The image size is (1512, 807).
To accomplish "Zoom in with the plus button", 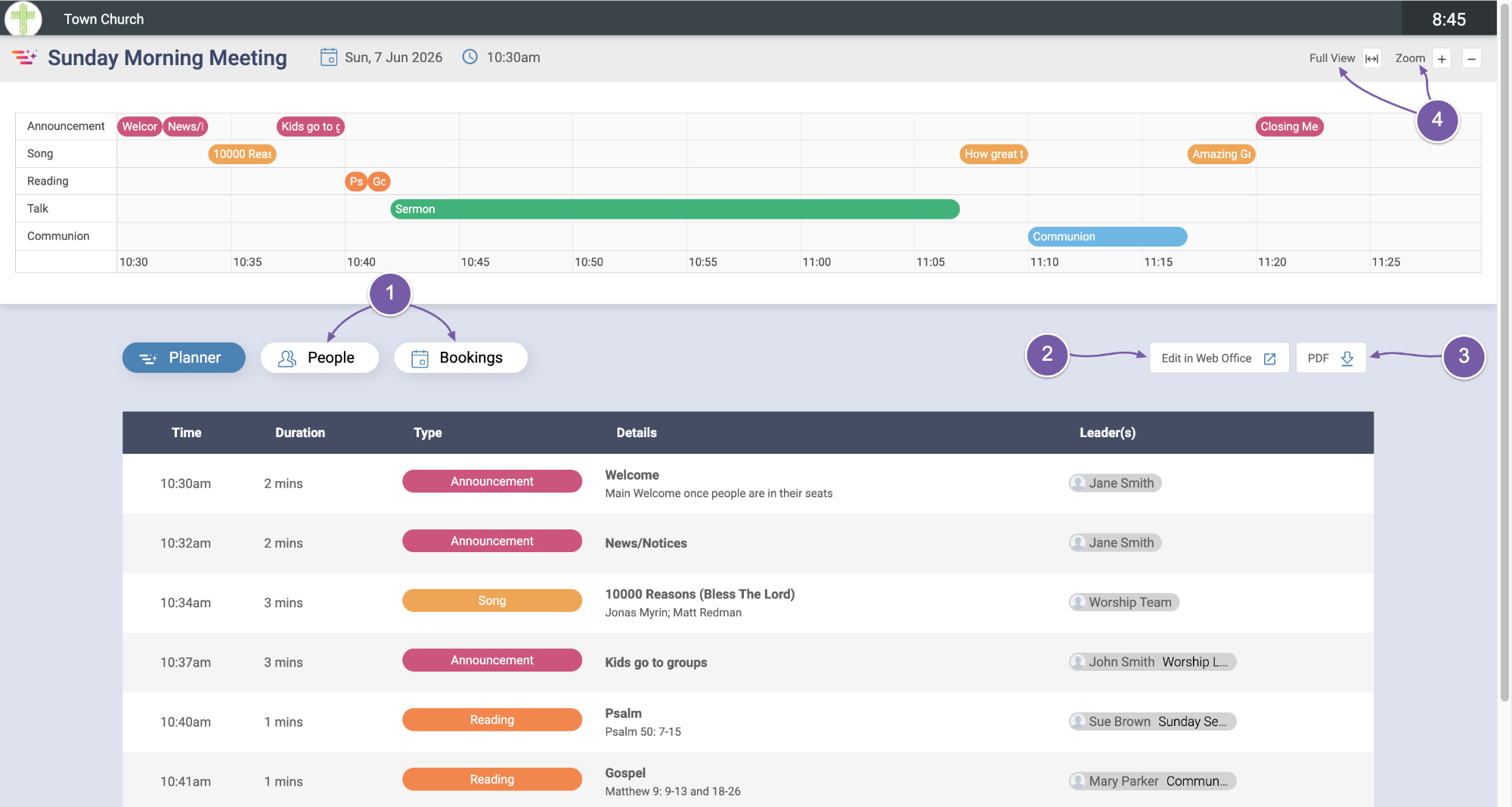I will [x=1442, y=58].
